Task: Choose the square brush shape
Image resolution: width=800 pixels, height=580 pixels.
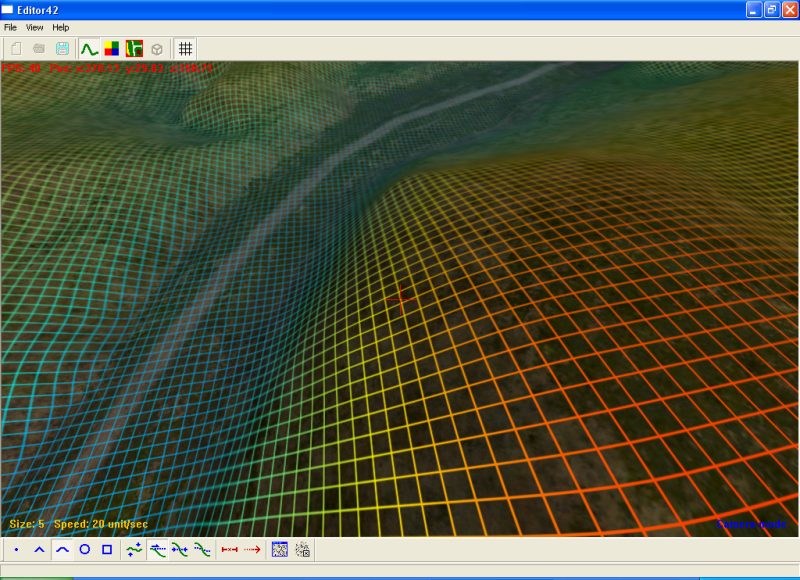Action: click(107, 549)
